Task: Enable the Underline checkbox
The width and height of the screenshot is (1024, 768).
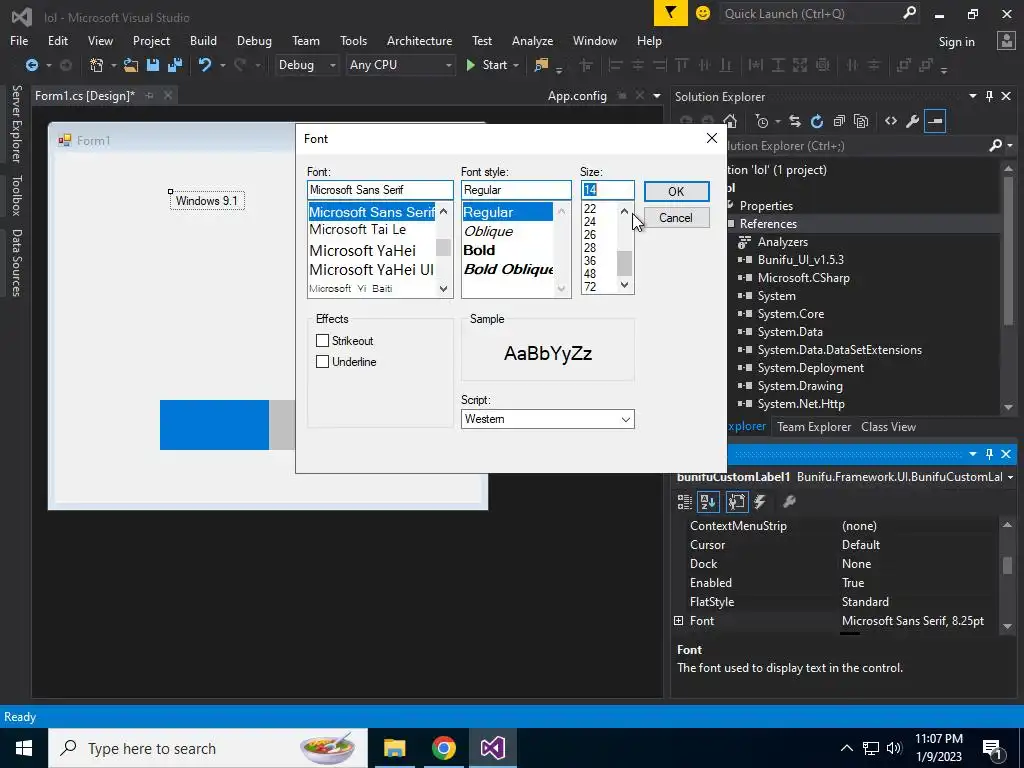Action: [322, 361]
